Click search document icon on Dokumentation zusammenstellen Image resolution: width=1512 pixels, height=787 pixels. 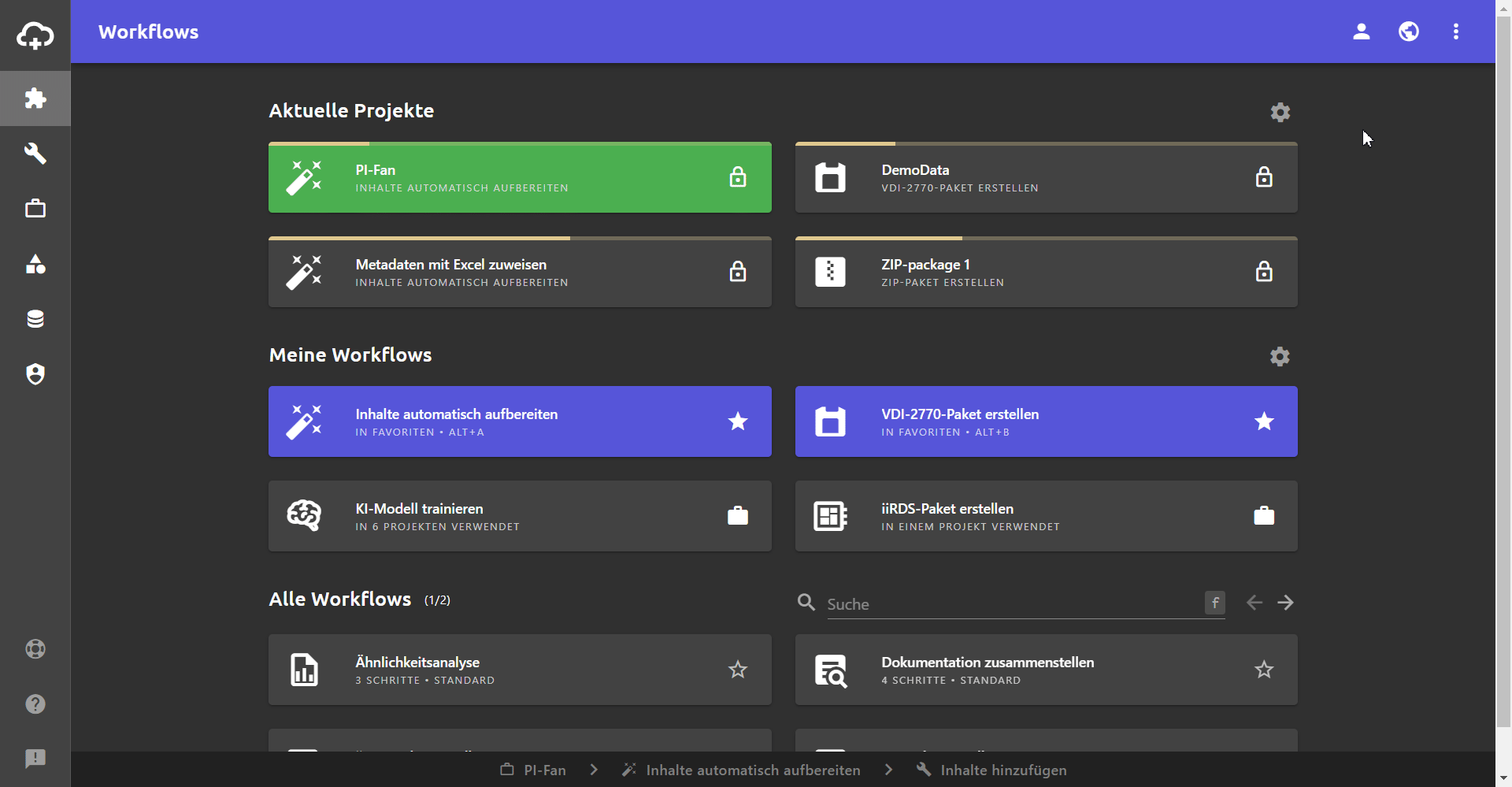pyautogui.click(x=831, y=670)
